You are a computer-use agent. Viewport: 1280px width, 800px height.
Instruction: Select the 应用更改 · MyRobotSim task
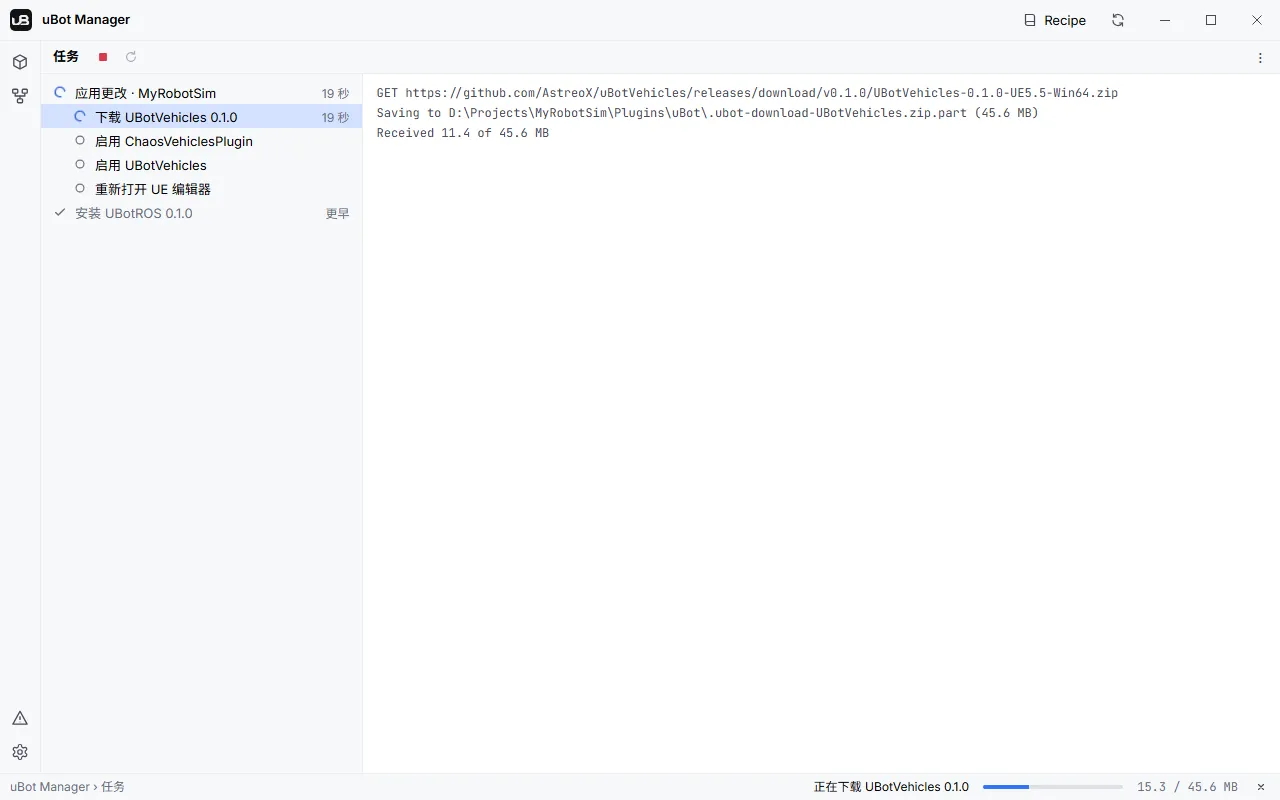pyautogui.click(x=202, y=93)
